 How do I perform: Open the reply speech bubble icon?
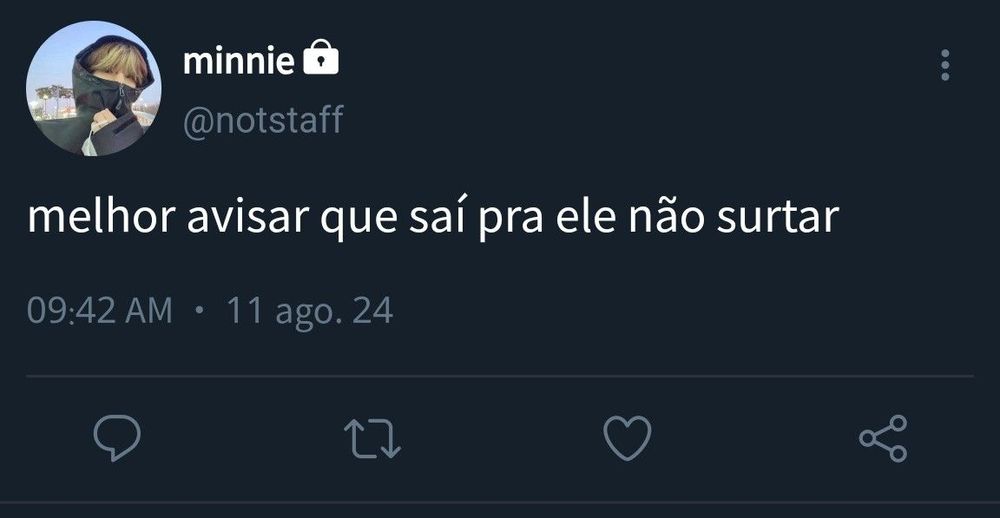click(x=117, y=438)
